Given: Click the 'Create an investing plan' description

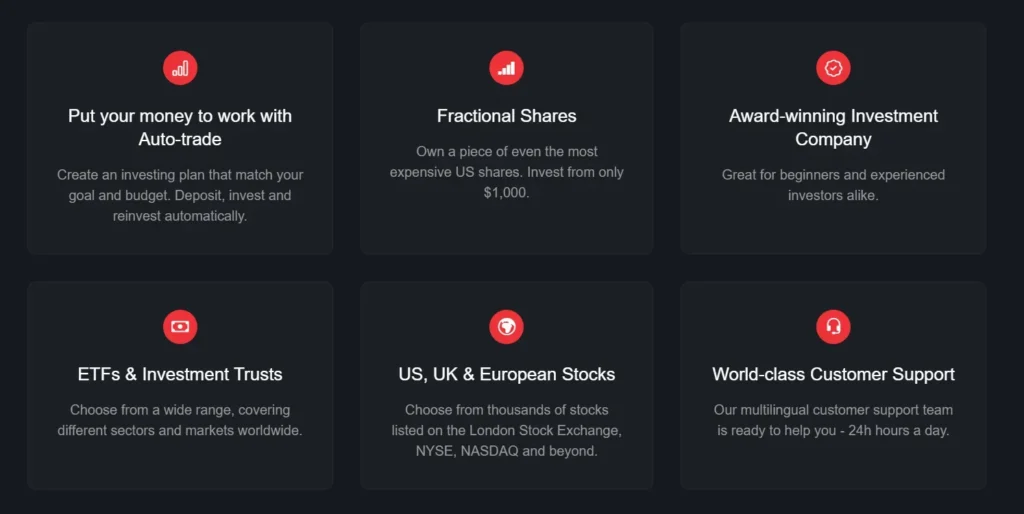Looking at the screenshot, I should (x=180, y=195).
